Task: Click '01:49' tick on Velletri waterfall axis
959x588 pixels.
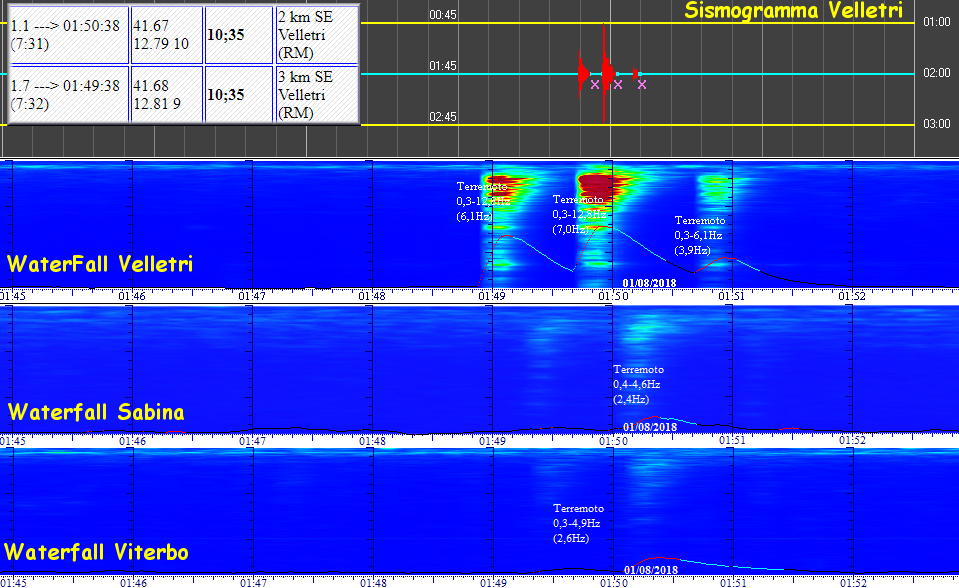Action: (492, 296)
